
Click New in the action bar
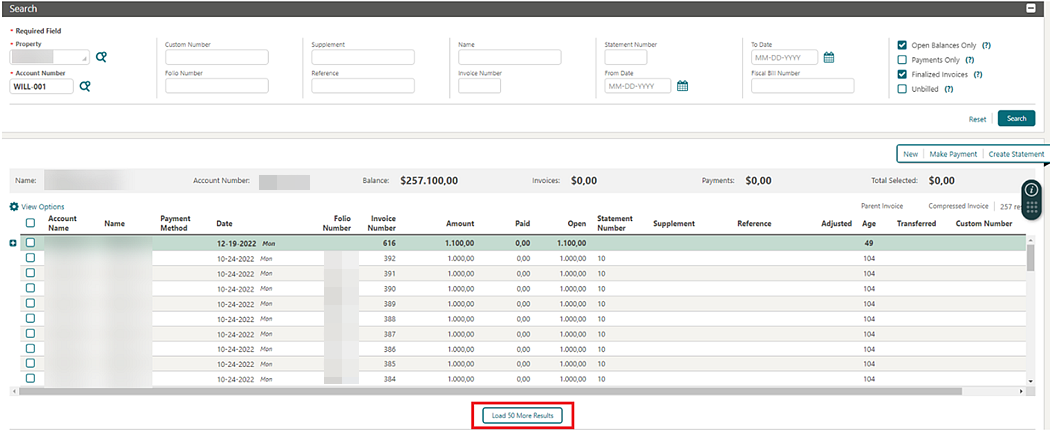[x=910, y=154]
